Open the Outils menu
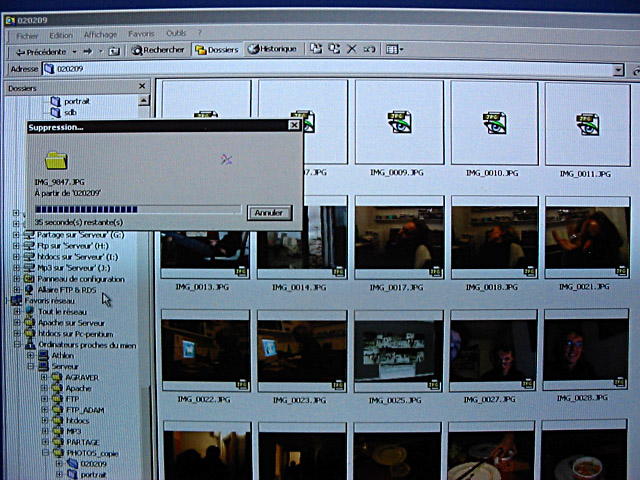 [x=176, y=33]
